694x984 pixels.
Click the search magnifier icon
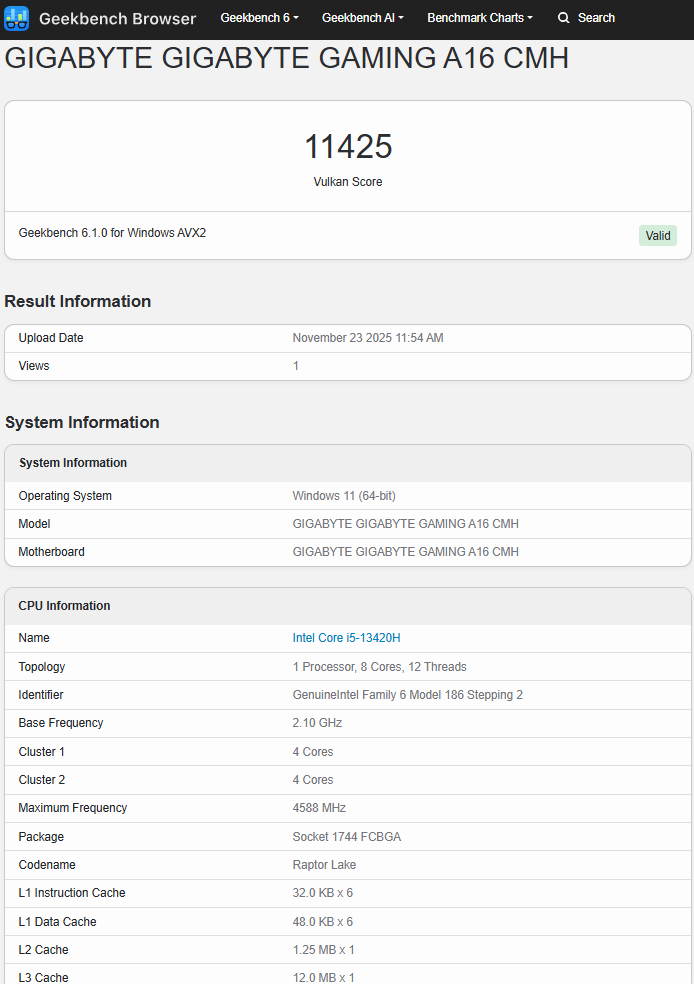(563, 18)
